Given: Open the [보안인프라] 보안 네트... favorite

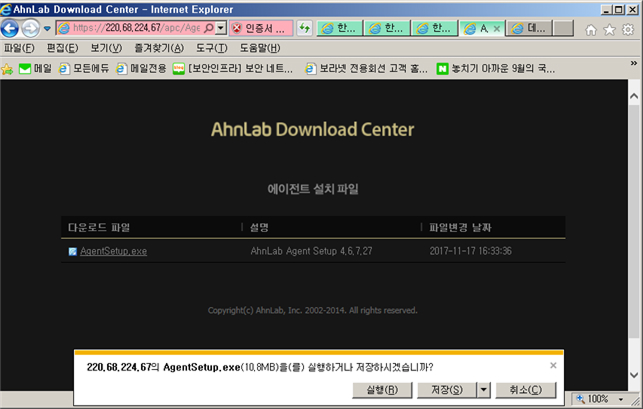Looking at the screenshot, I should 233,69.
